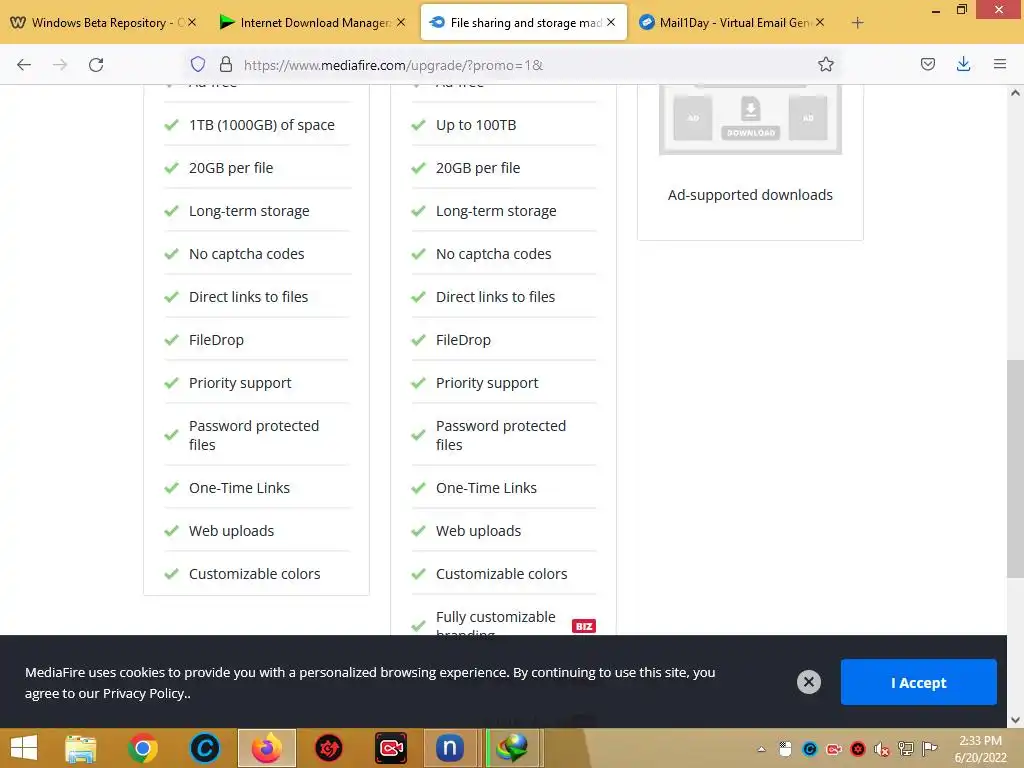Click Long-term storage in the 100TB column
This screenshot has width=1024, height=768.
pyautogui.click(x=496, y=211)
